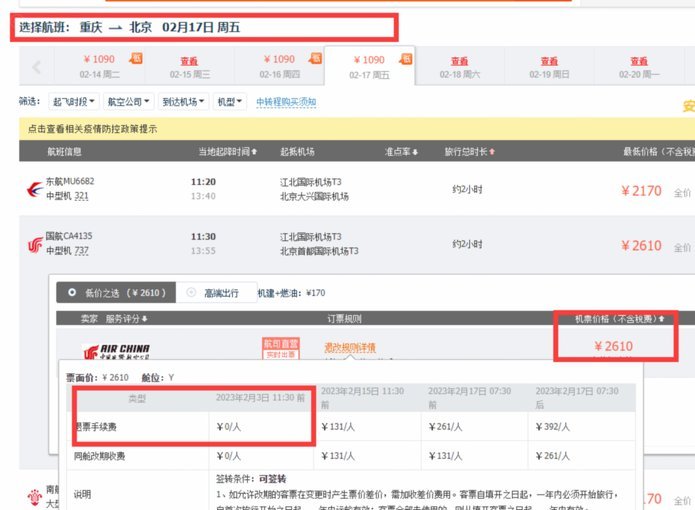Click 北京大兴国际机场 text

[x=314, y=196]
